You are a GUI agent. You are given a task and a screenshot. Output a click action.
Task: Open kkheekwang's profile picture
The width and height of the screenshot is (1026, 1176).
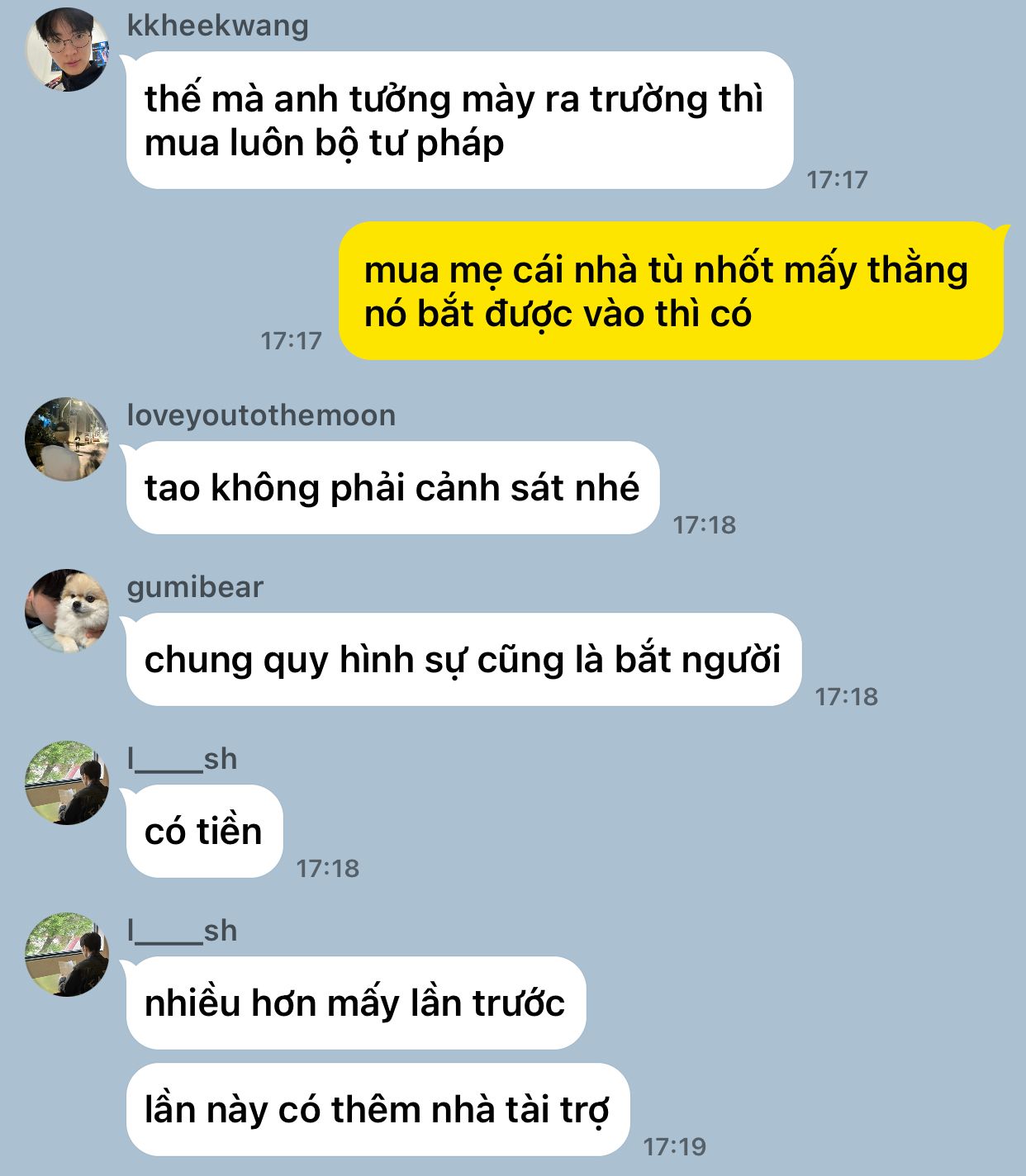point(67,49)
